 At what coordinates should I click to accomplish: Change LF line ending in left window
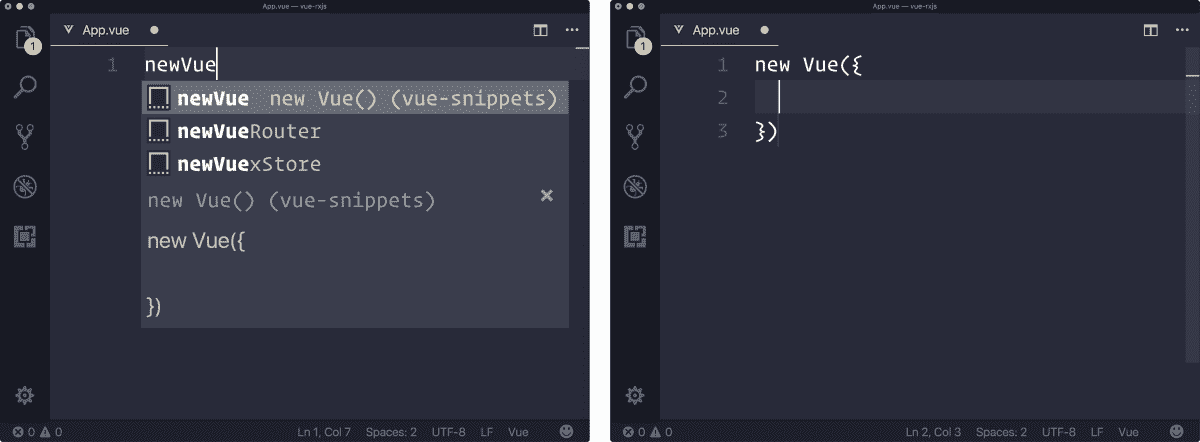(486, 432)
